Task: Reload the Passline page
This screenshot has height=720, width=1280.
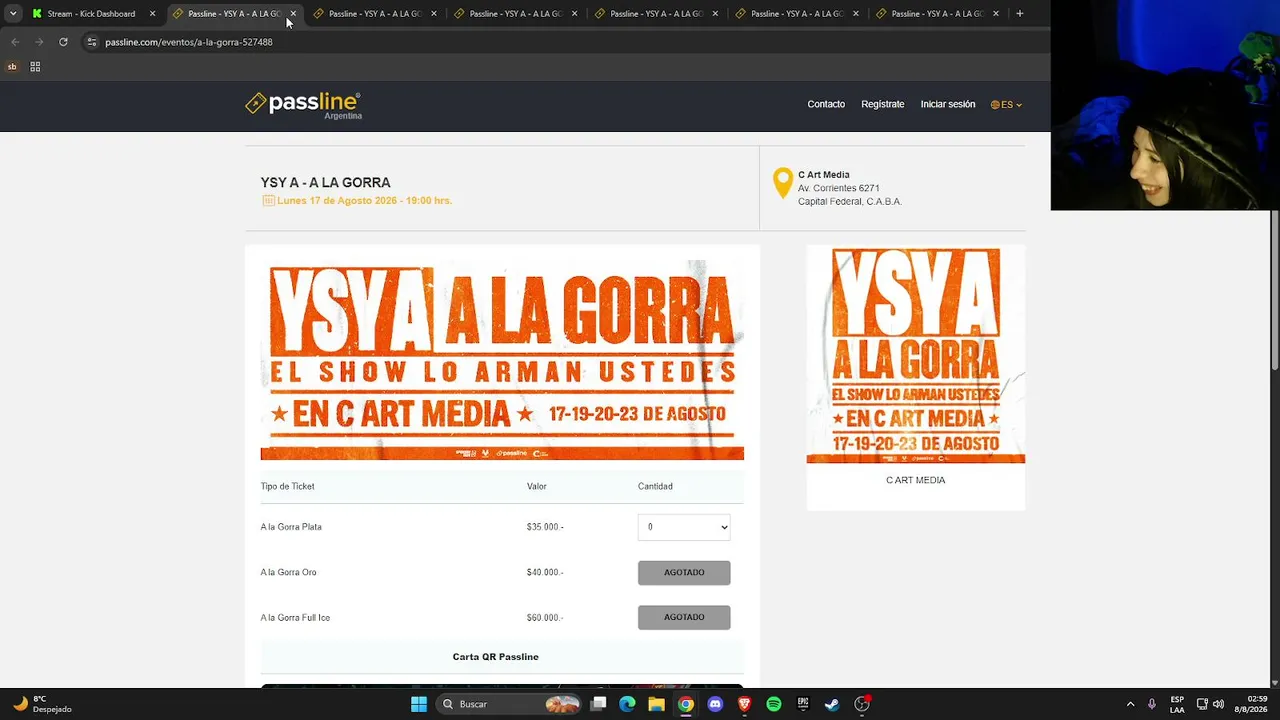Action: 63,42
